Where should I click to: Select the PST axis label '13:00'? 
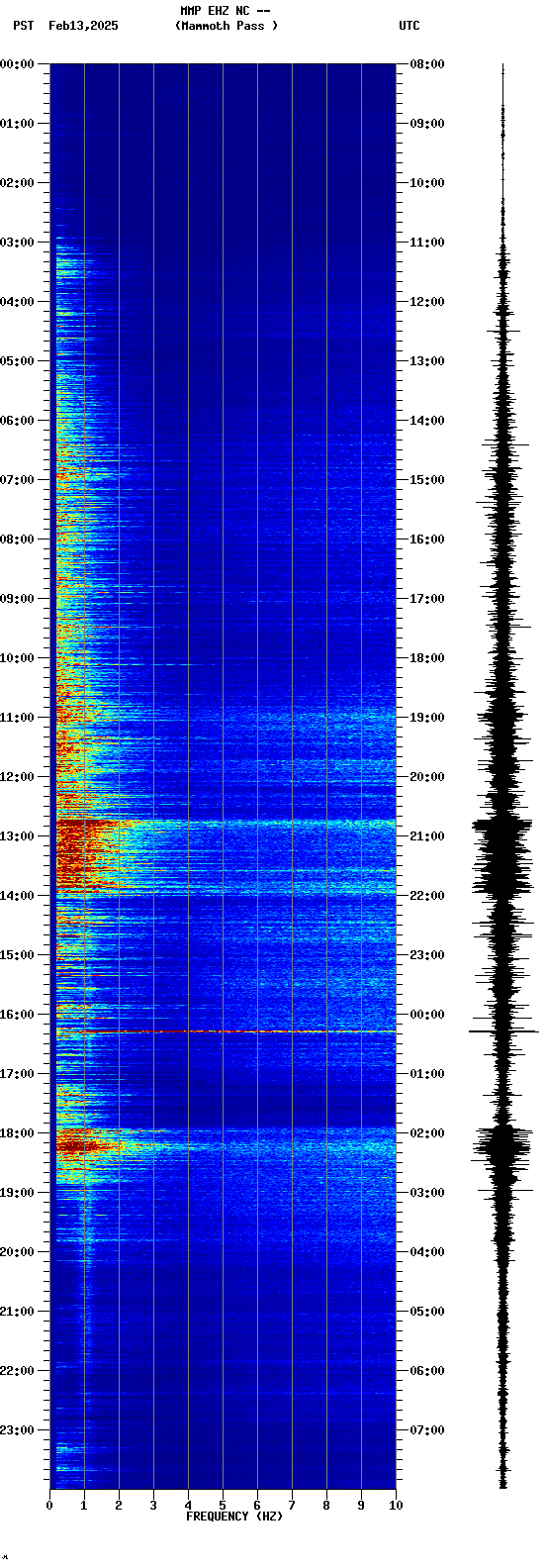(x=18, y=836)
